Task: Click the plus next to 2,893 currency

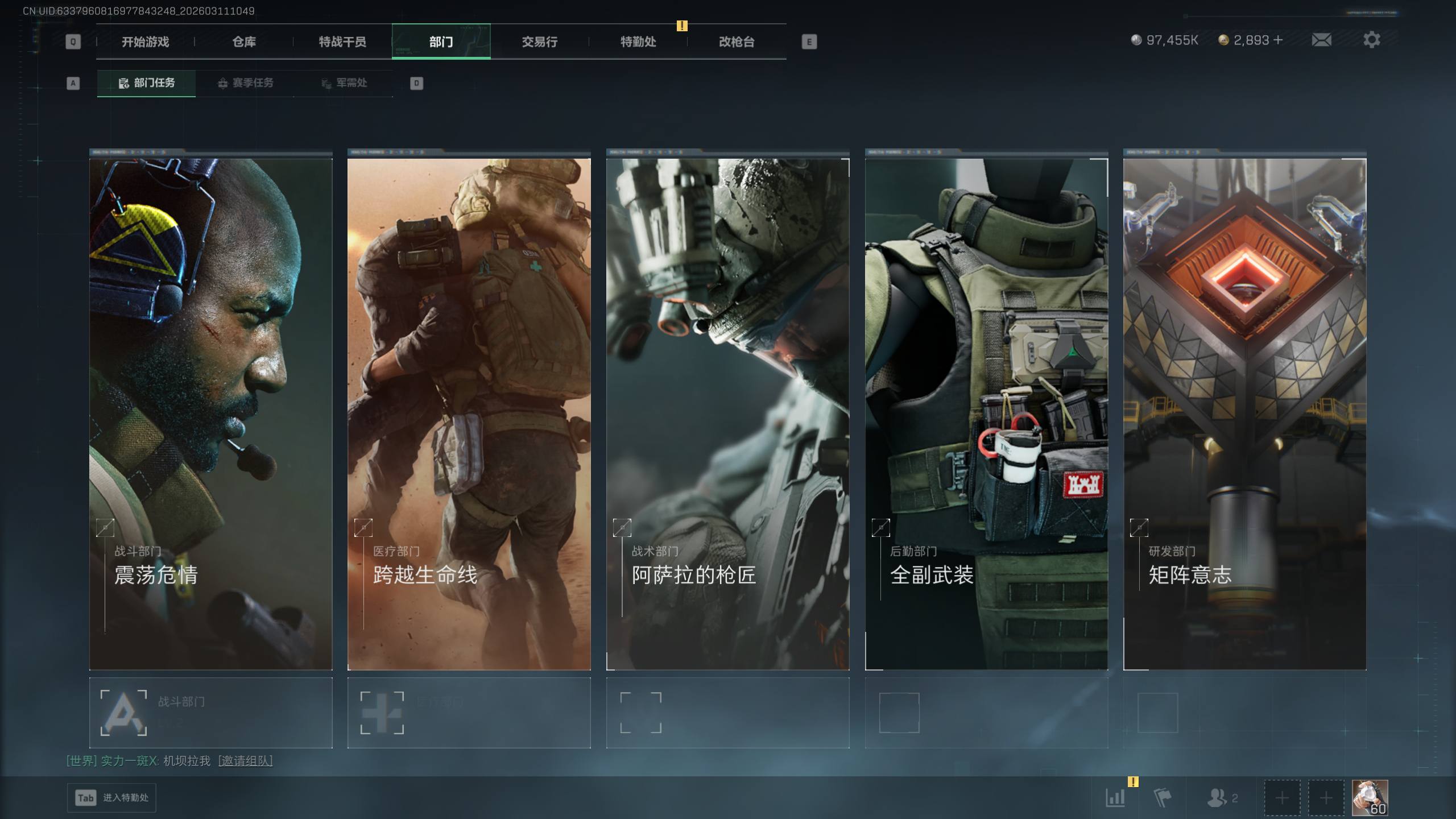Action: click(x=1279, y=40)
